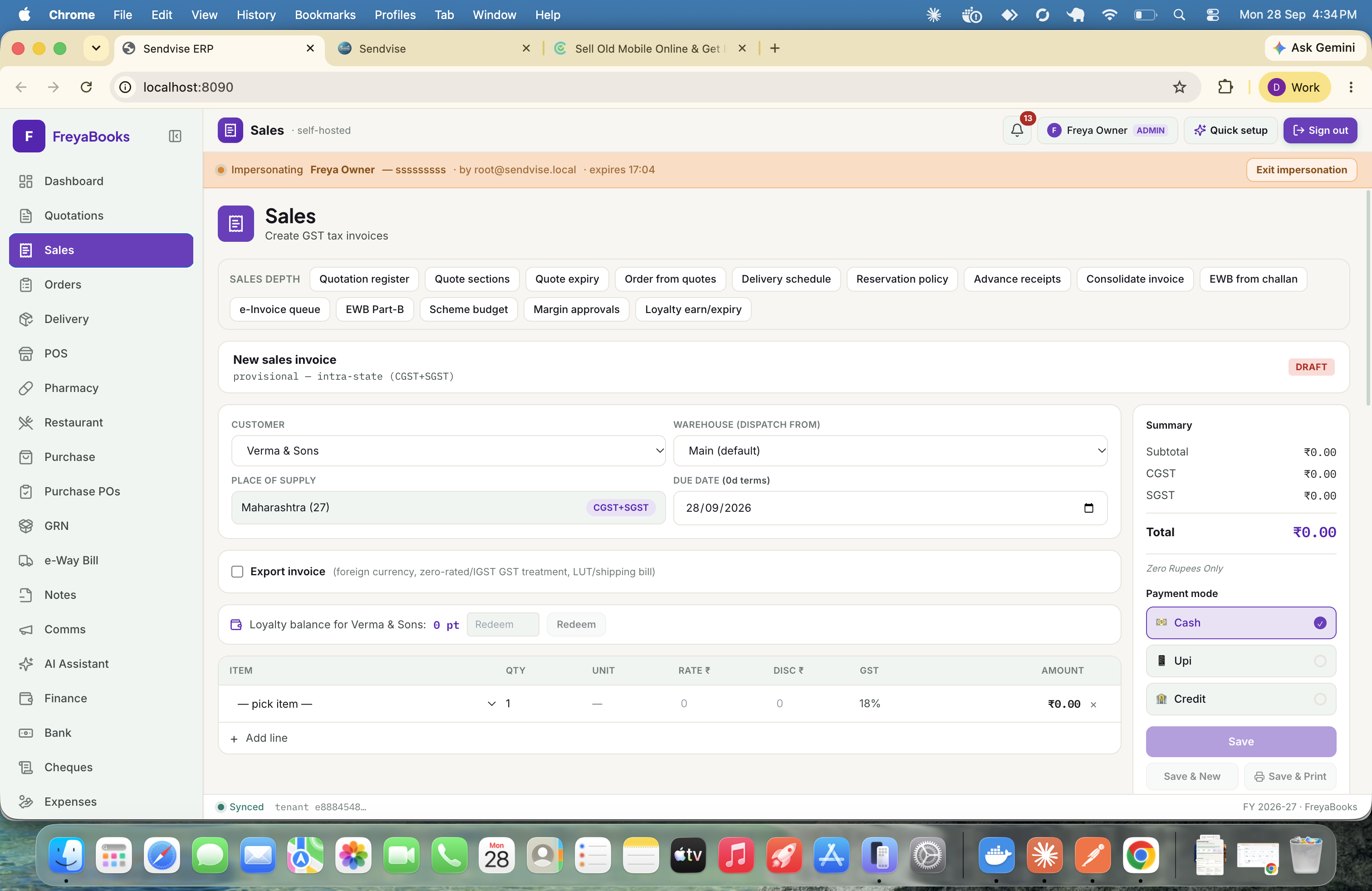Viewport: 1372px width, 891px height.
Task: Open AI Assistant from sidebar
Action: [102, 664]
